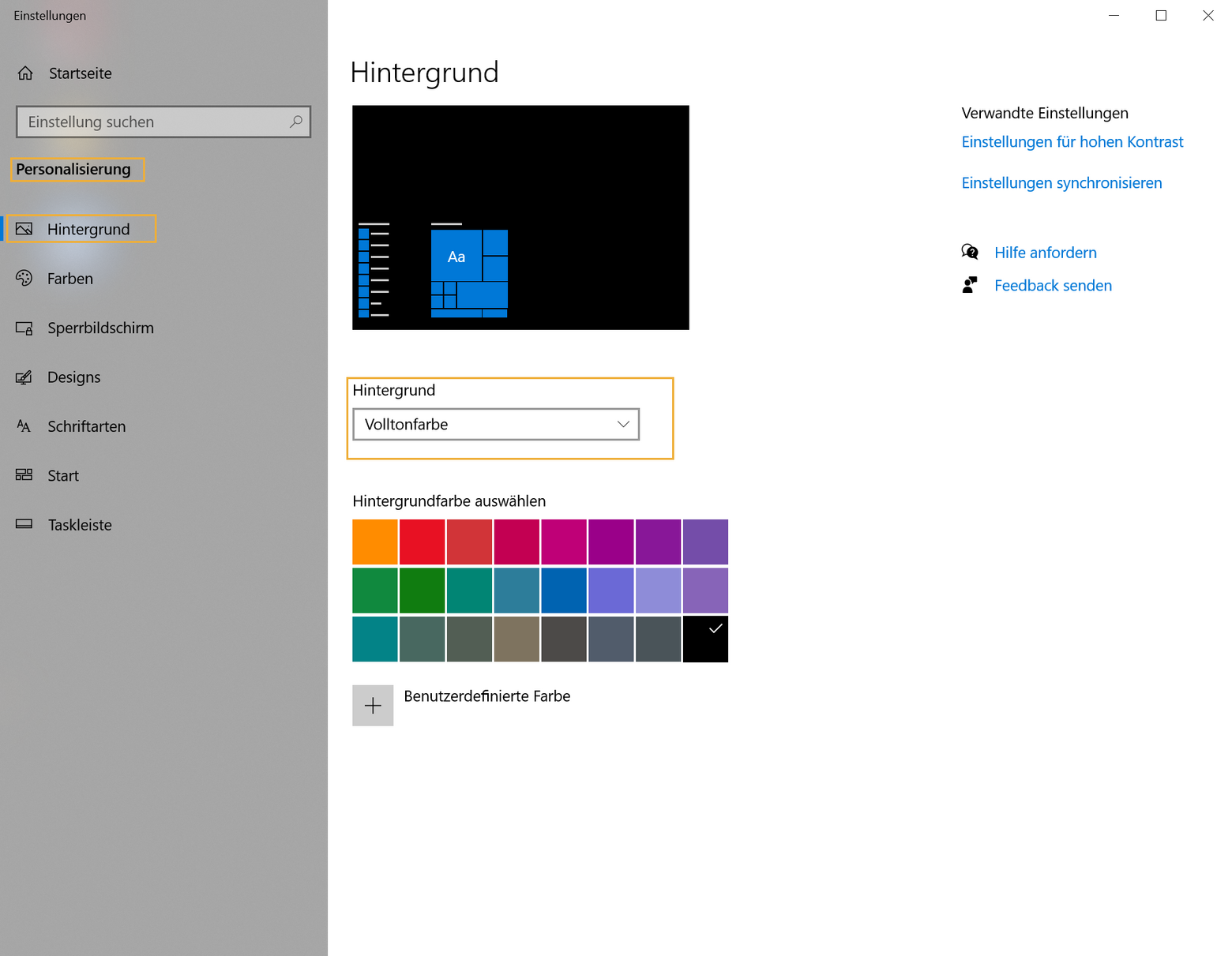
Task: Click the Start menu layout icon
Action: point(24,474)
